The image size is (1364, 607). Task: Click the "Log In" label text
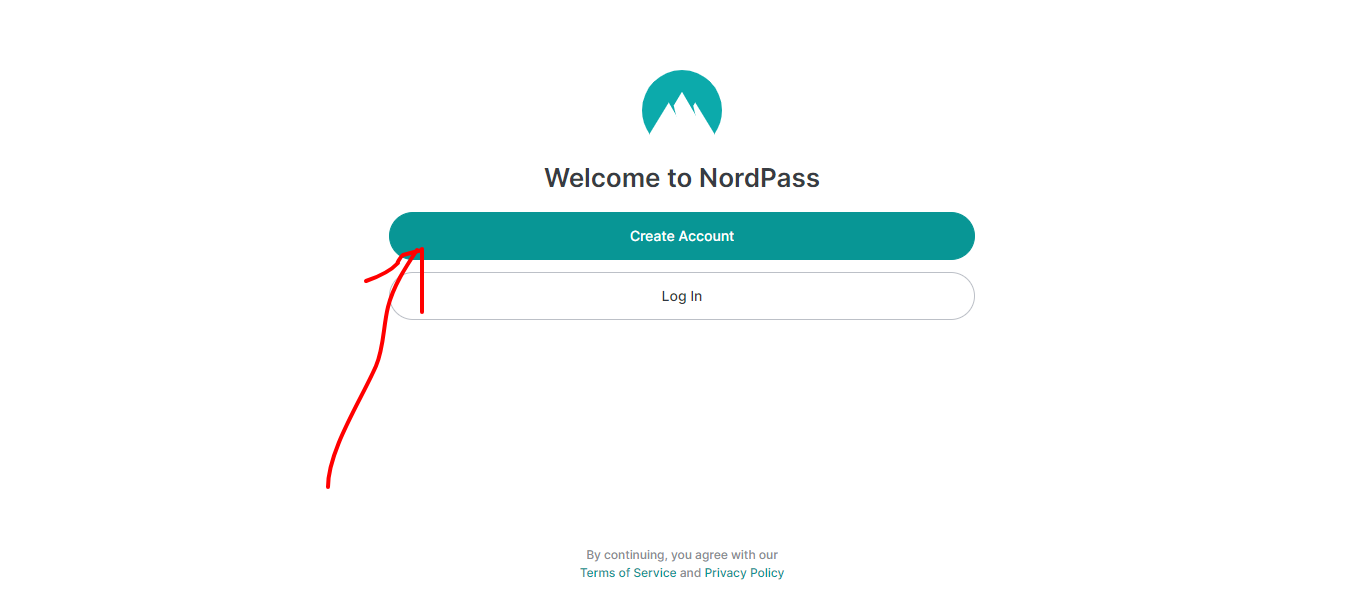point(682,296)
